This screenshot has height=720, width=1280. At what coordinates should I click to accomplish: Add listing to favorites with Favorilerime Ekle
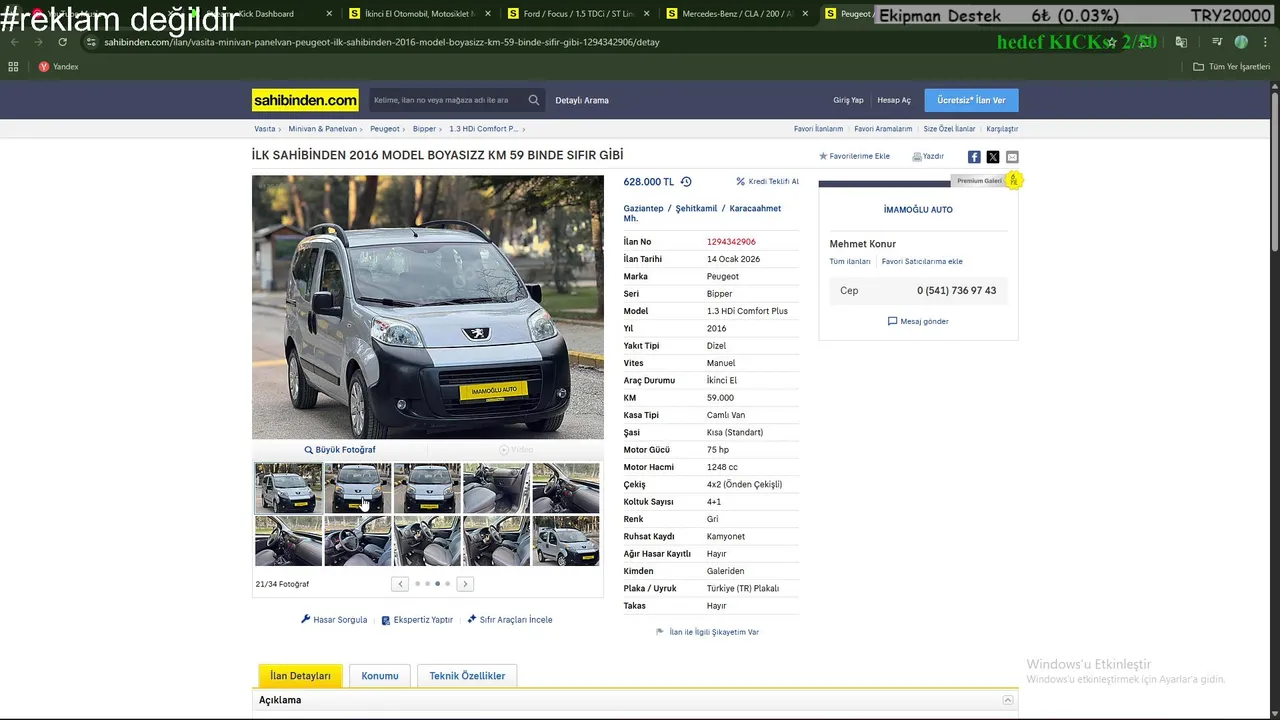pos(854,156)
